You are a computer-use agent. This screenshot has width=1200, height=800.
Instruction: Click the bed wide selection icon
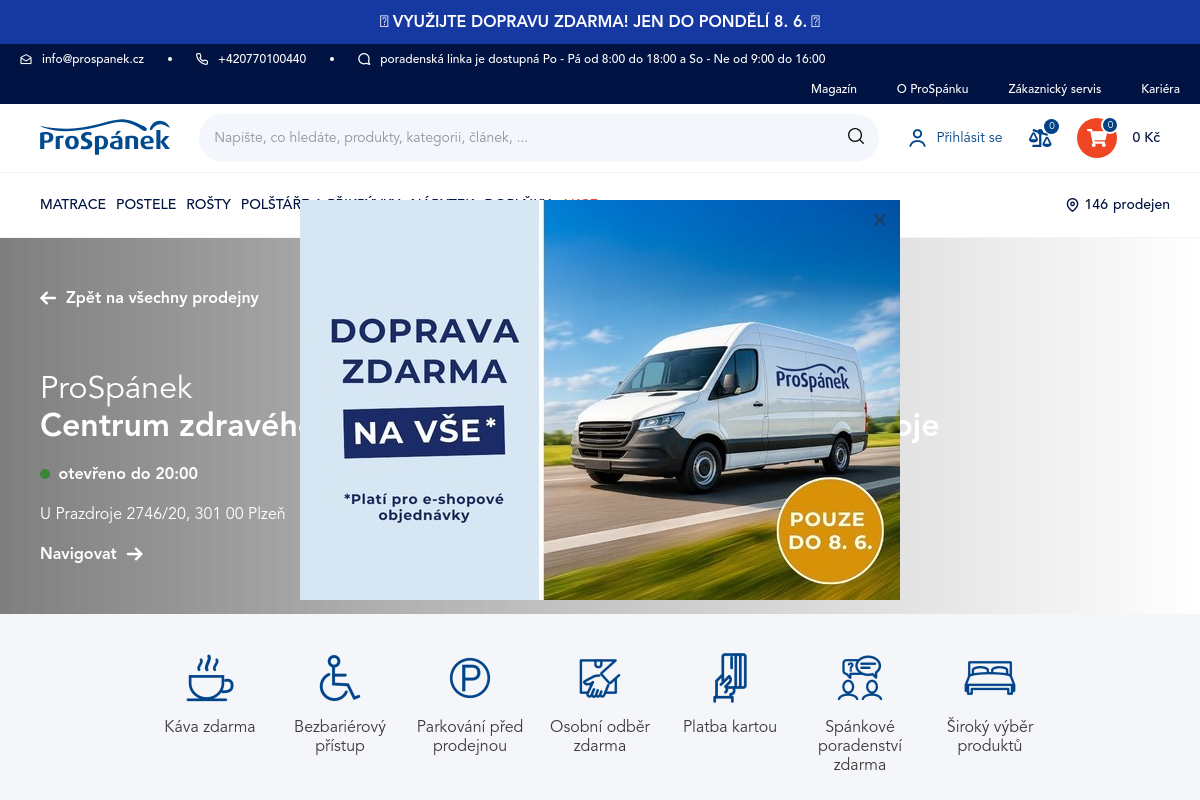click(x=990, y=678)
